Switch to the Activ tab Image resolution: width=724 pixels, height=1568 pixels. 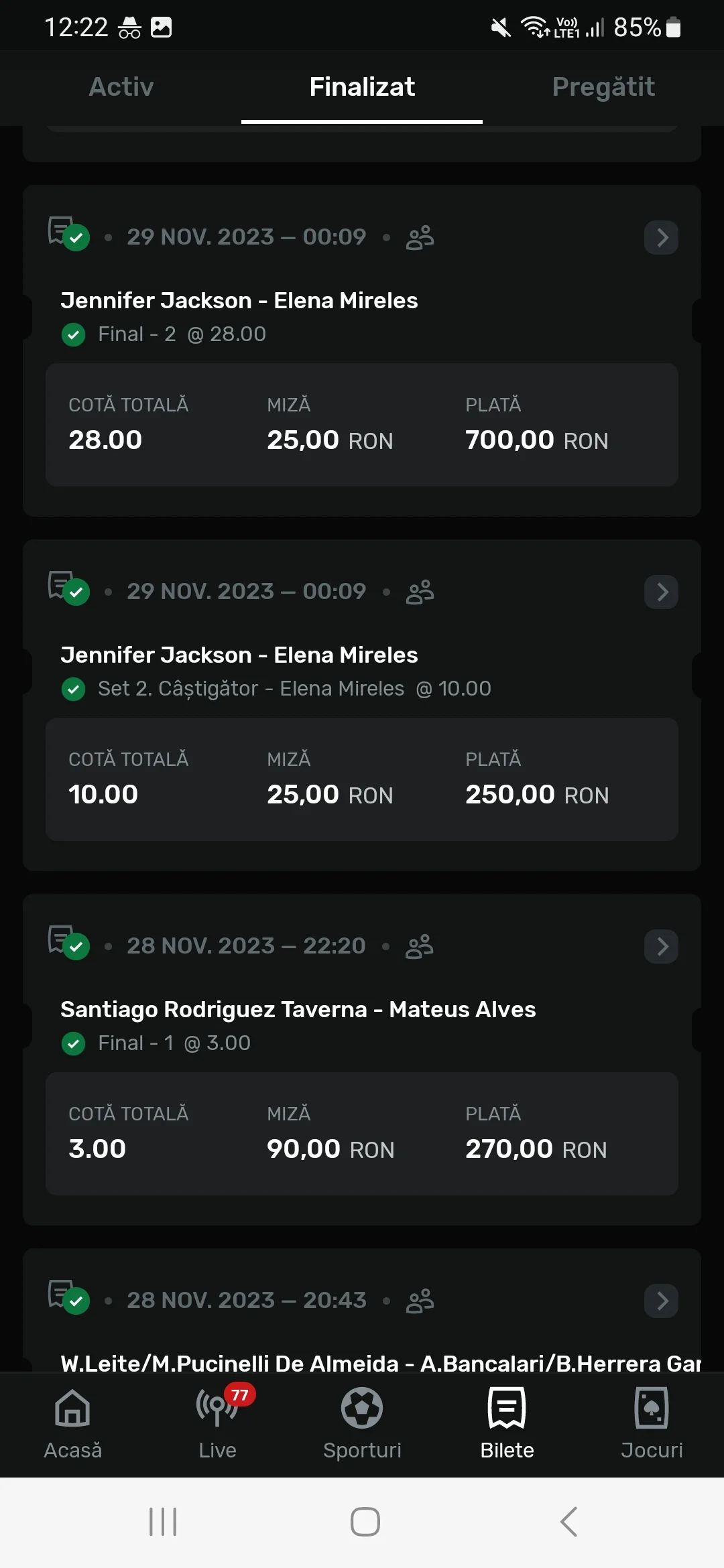coord(121,87)
